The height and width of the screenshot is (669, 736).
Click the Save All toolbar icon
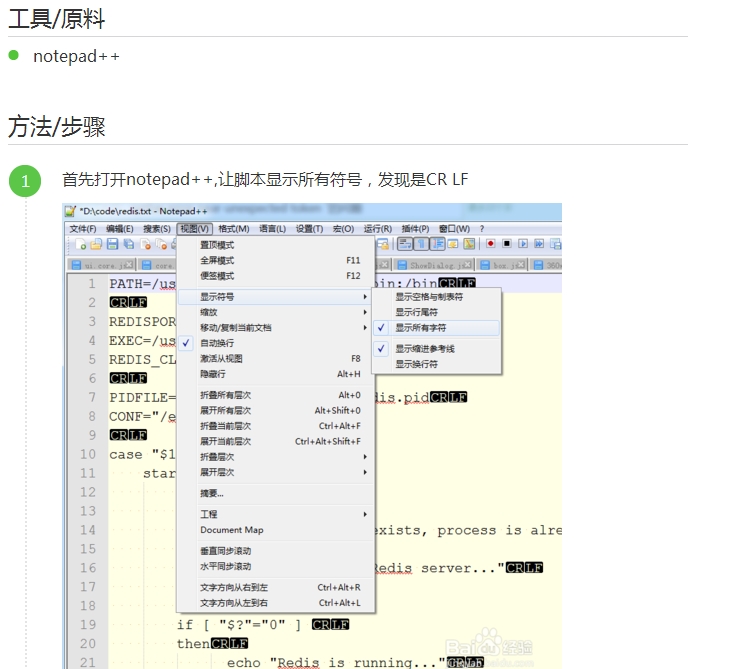click(129, 244)
